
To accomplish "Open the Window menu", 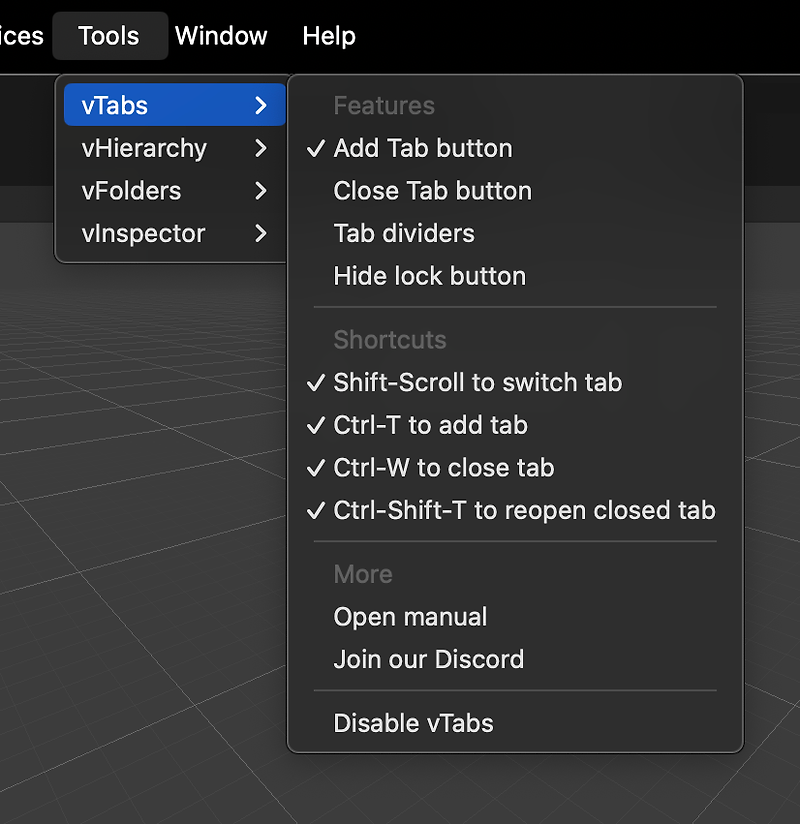I will pos(221,36).
